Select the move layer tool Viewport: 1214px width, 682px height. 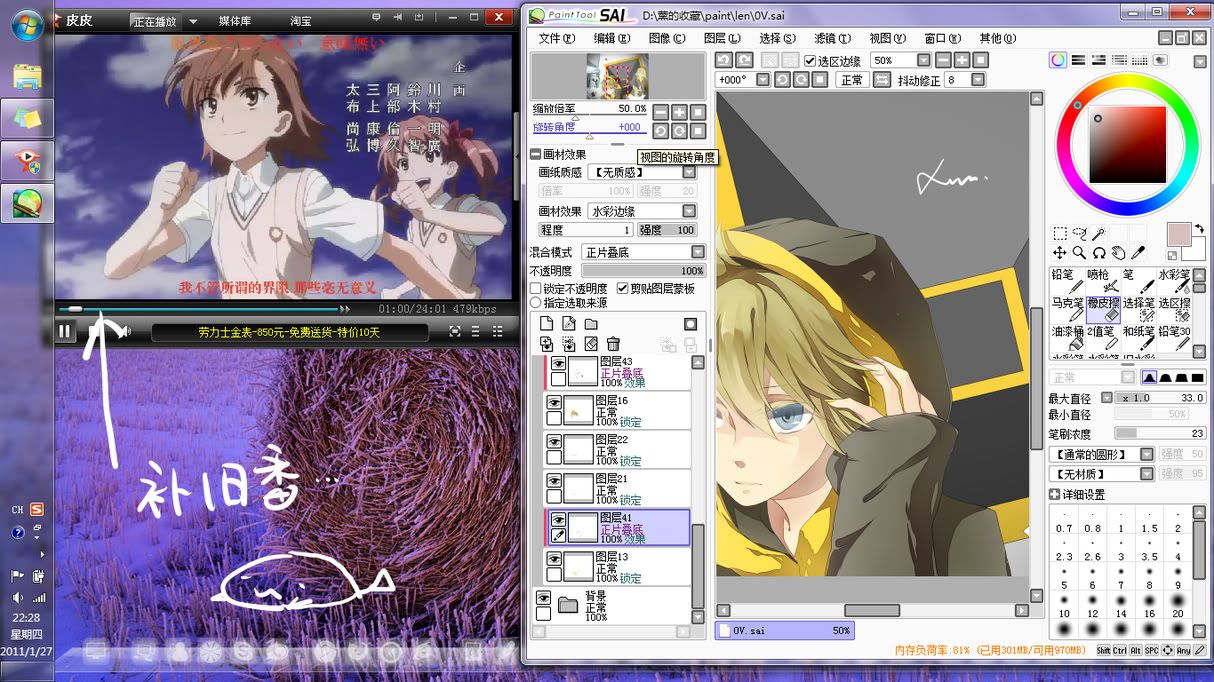[1060, 253]
